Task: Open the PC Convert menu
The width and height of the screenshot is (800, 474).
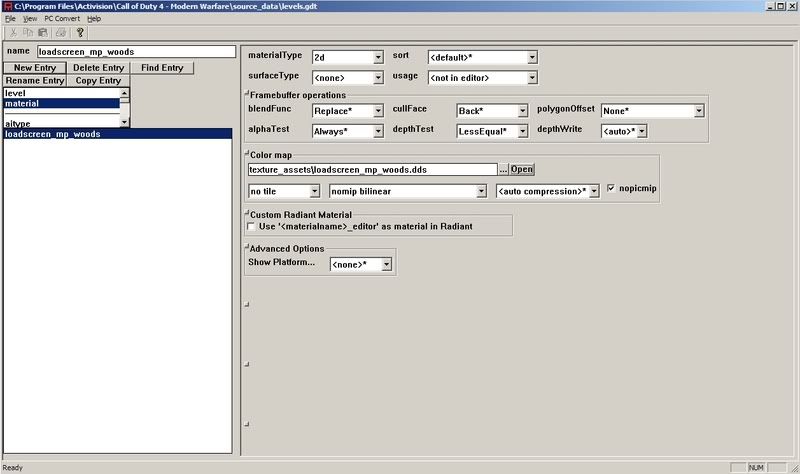Action: [62, 18]
